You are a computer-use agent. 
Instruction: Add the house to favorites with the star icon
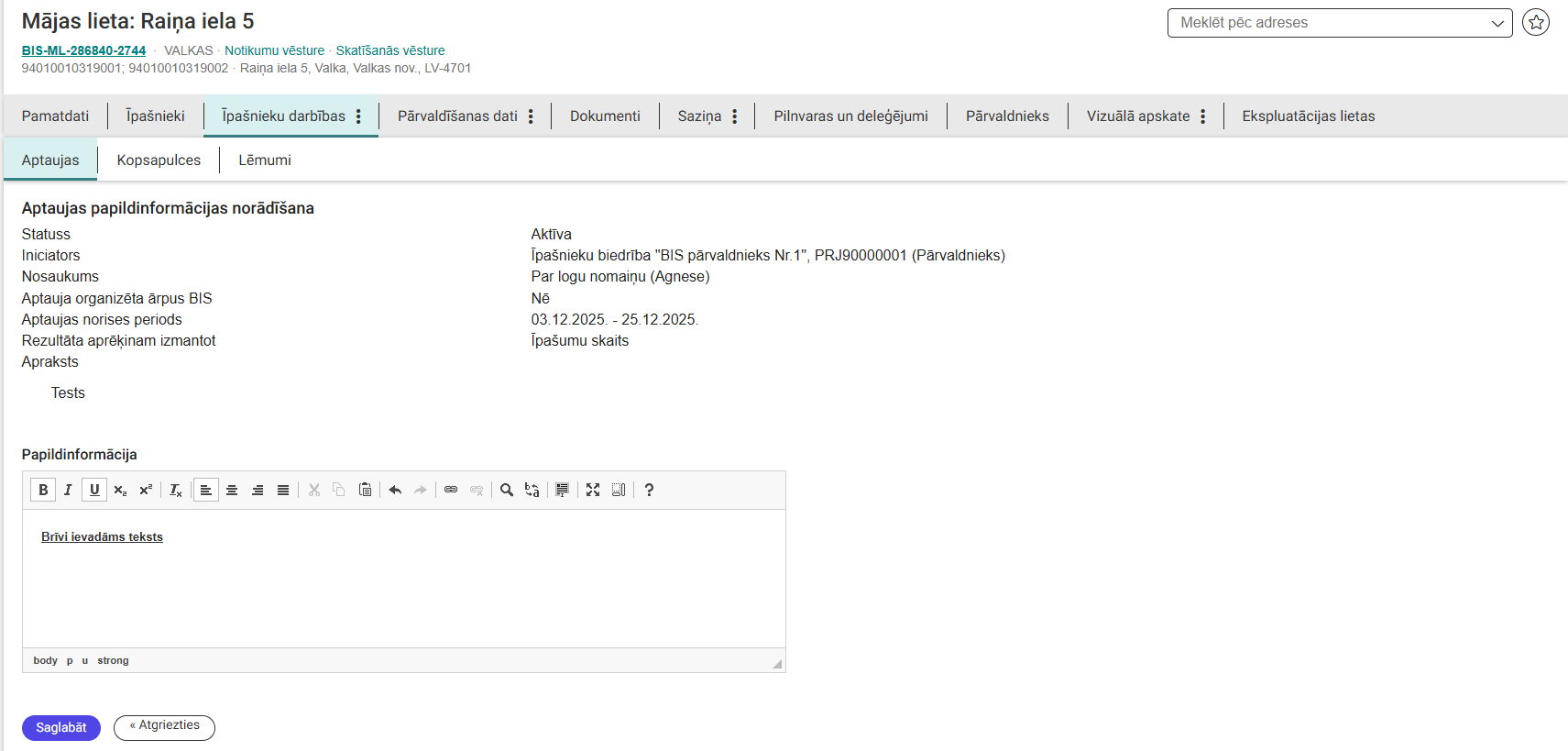[1536, 22]
